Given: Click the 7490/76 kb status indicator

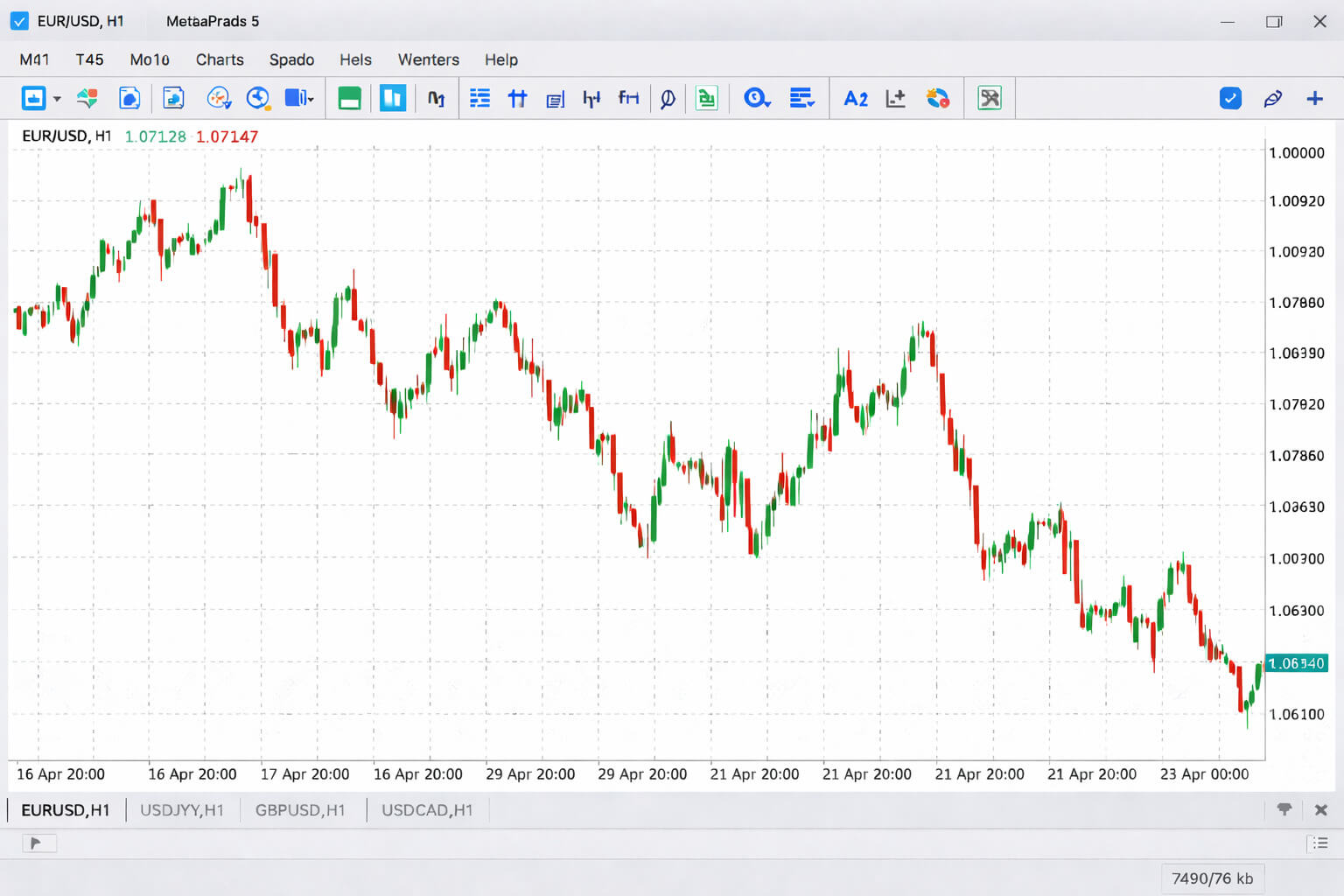Looking at the screenshot, I should 1212,878.
